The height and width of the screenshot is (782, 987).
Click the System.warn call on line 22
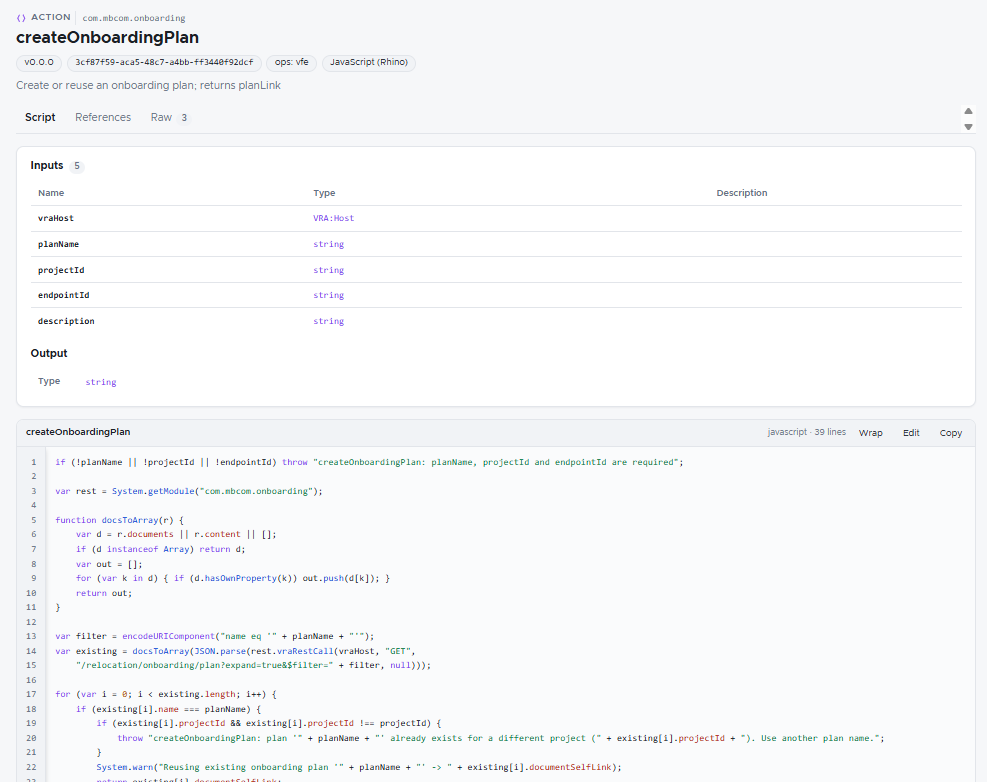(x=359, y=767)
